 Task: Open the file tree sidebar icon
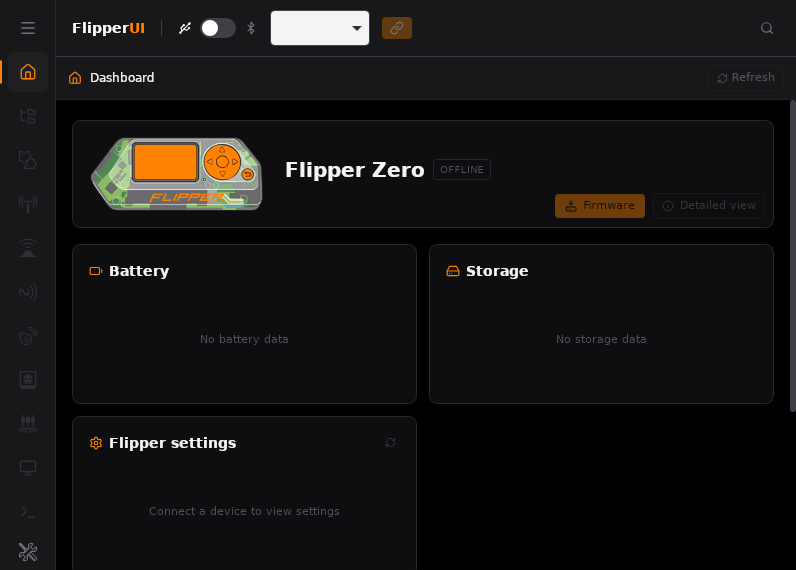point(28,116)
